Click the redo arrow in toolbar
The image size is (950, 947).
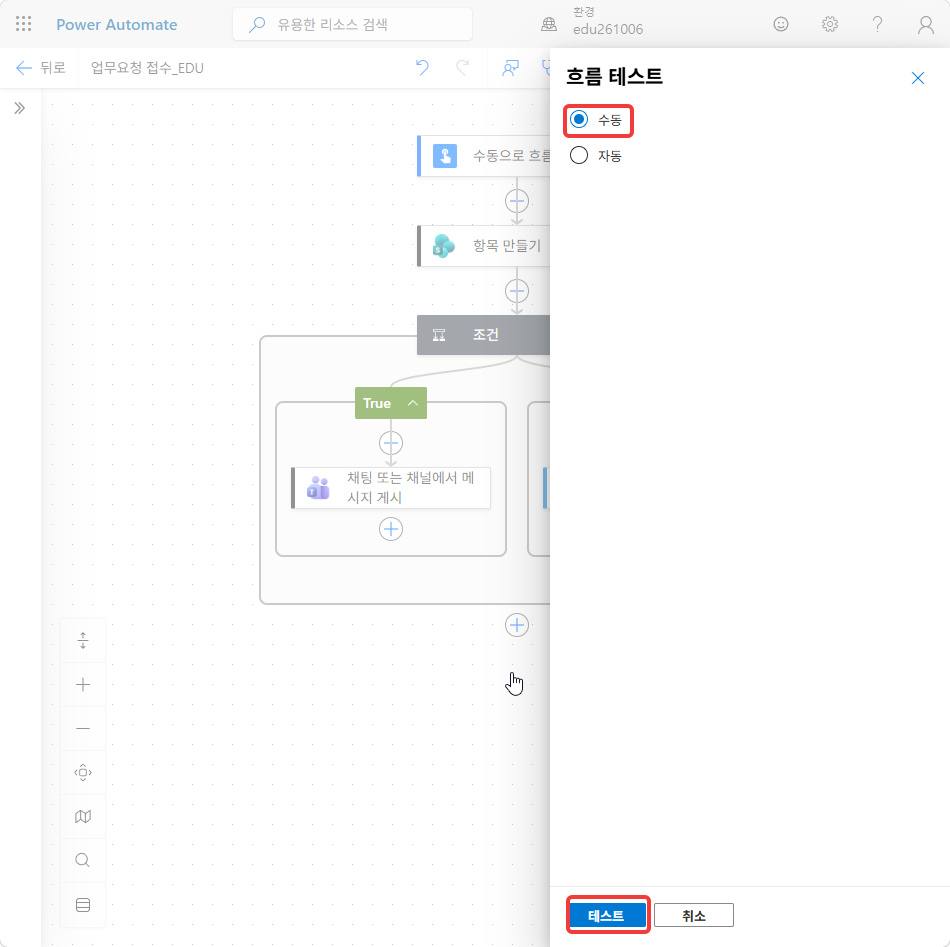463,68
